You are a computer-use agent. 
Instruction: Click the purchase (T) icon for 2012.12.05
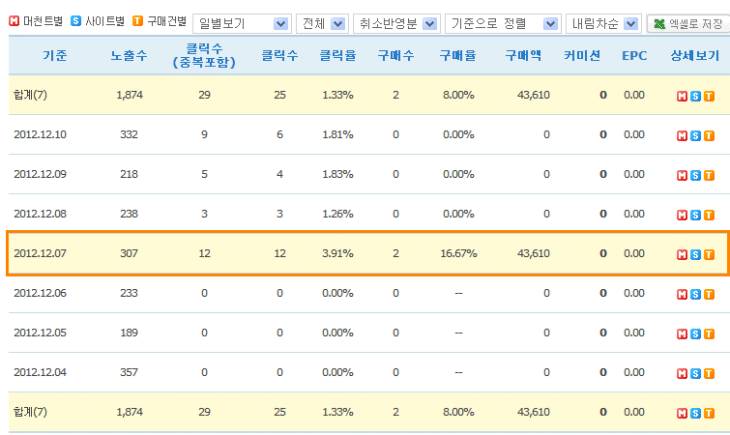pos(709,333)
